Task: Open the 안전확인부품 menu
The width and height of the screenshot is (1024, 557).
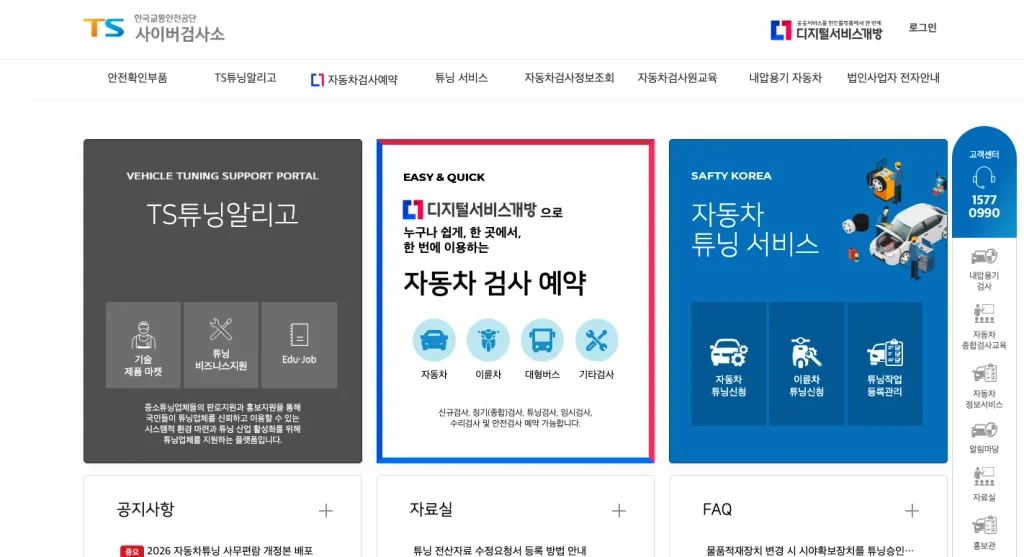Action: [x=137, y=78]
